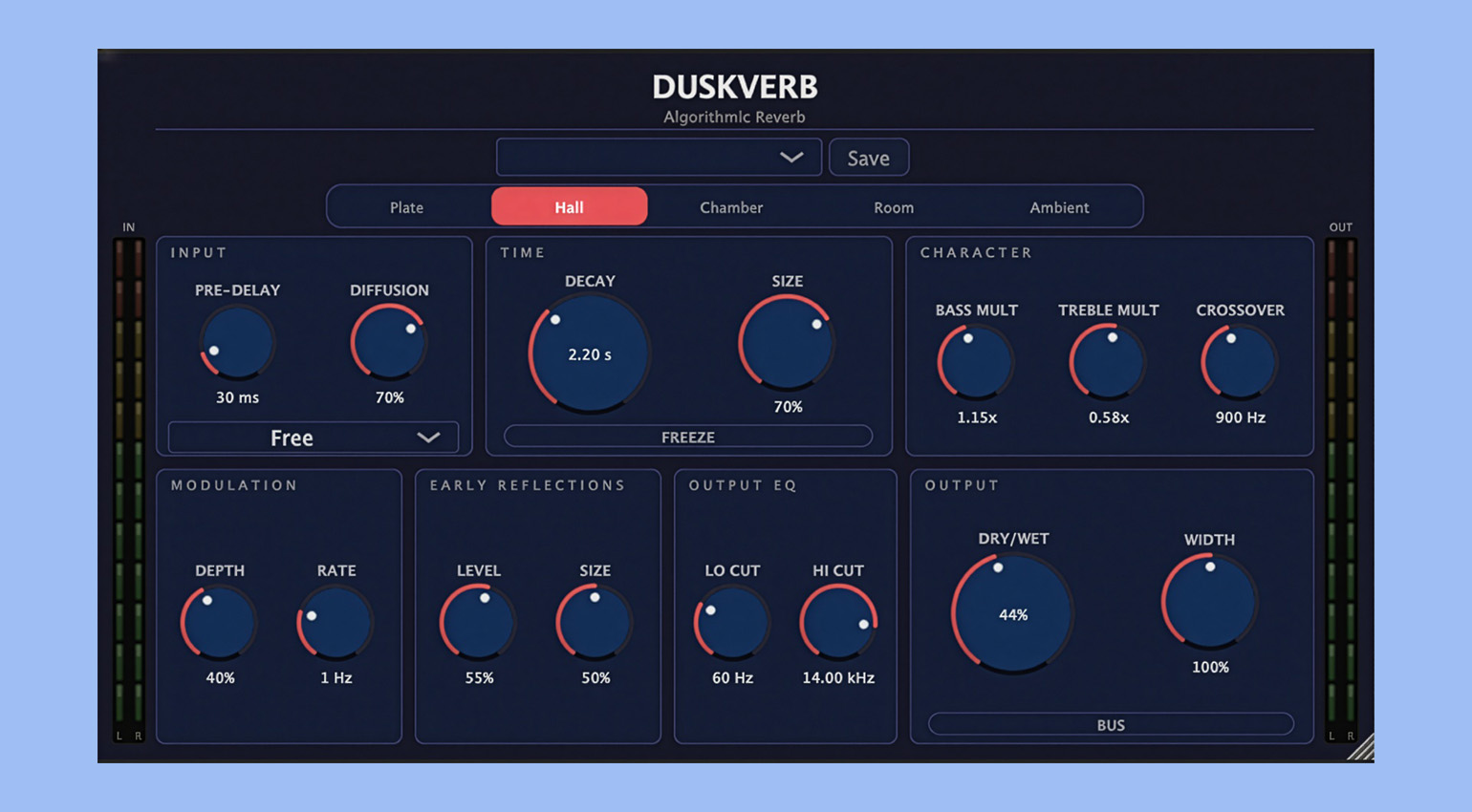This screenshot has width=1472, height=812.
Task: Click the Modulation Depth knob
Action: click(x=220, y=623)
